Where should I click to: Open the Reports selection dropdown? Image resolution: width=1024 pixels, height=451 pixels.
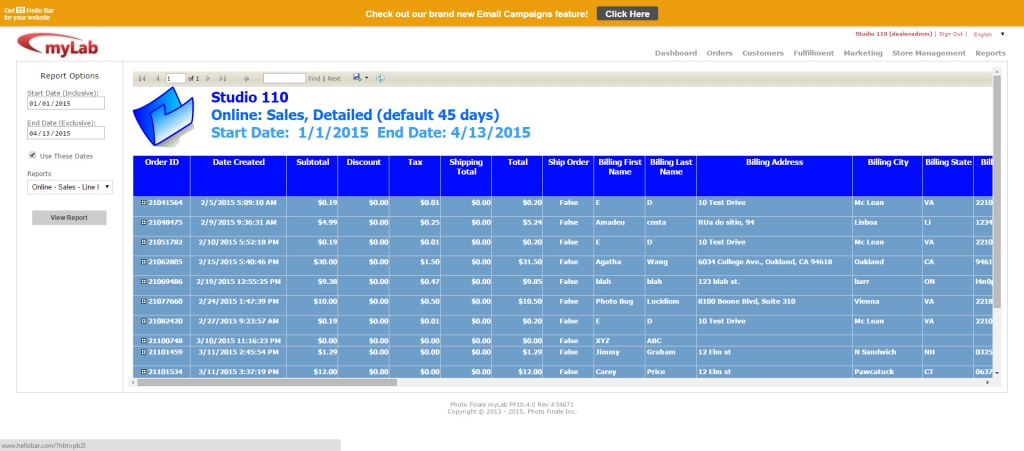(70, 187)
